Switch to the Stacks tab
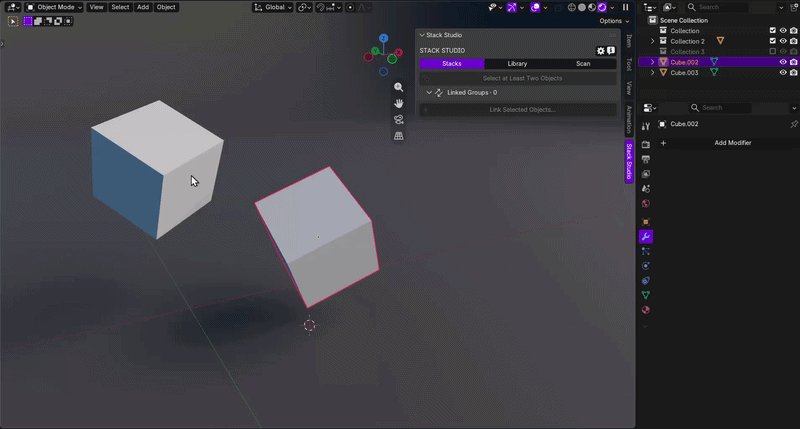The width and height of the screenshot is (800, 429). coord(452,64)
